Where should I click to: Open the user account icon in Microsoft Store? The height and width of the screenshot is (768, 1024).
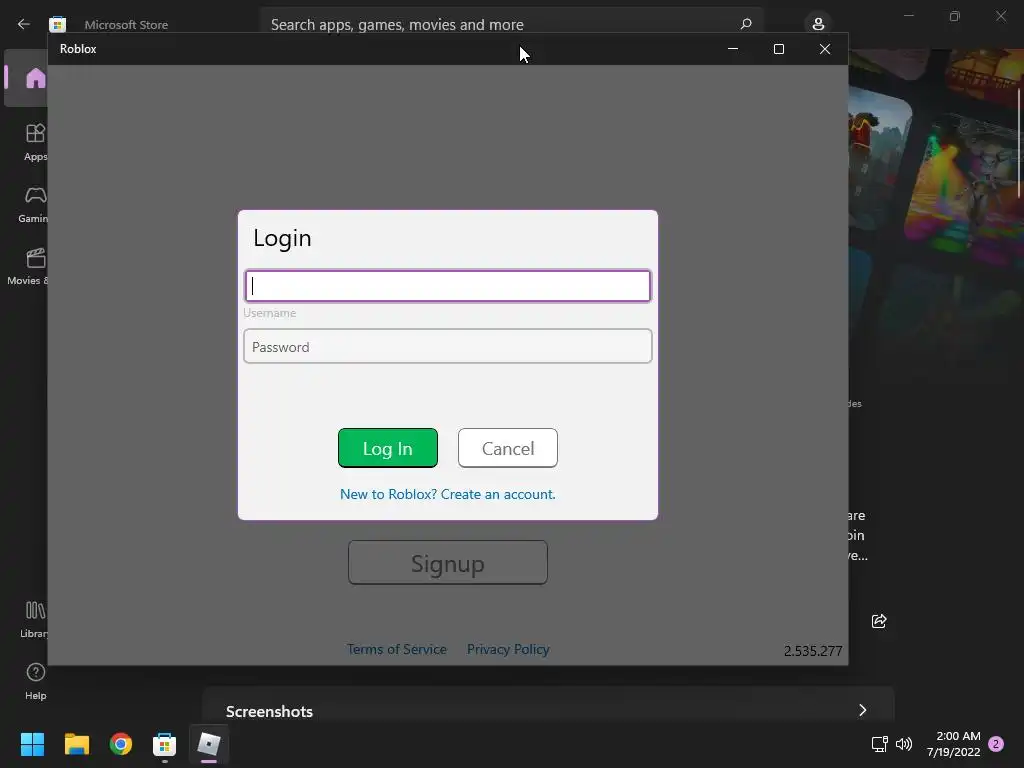(818, 24)
